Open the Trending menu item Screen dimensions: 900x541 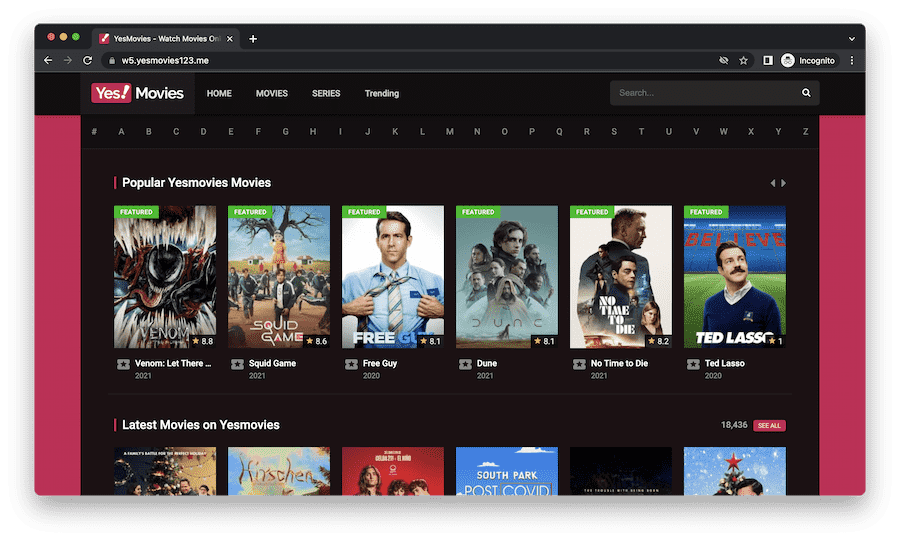pyautogui.click(x=382, y=93)
